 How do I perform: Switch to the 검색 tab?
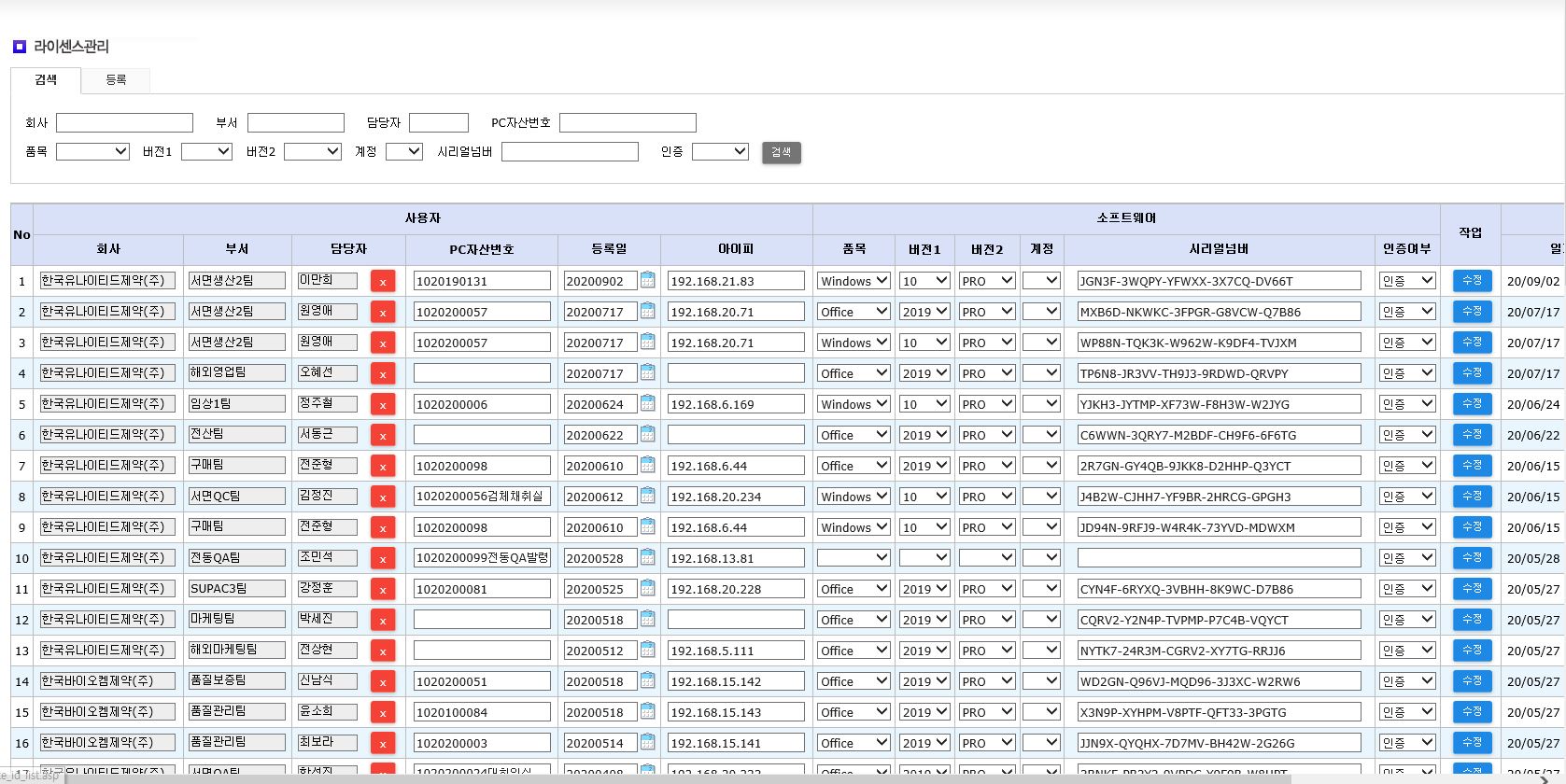pyautogui.click(x=46, y=80)
